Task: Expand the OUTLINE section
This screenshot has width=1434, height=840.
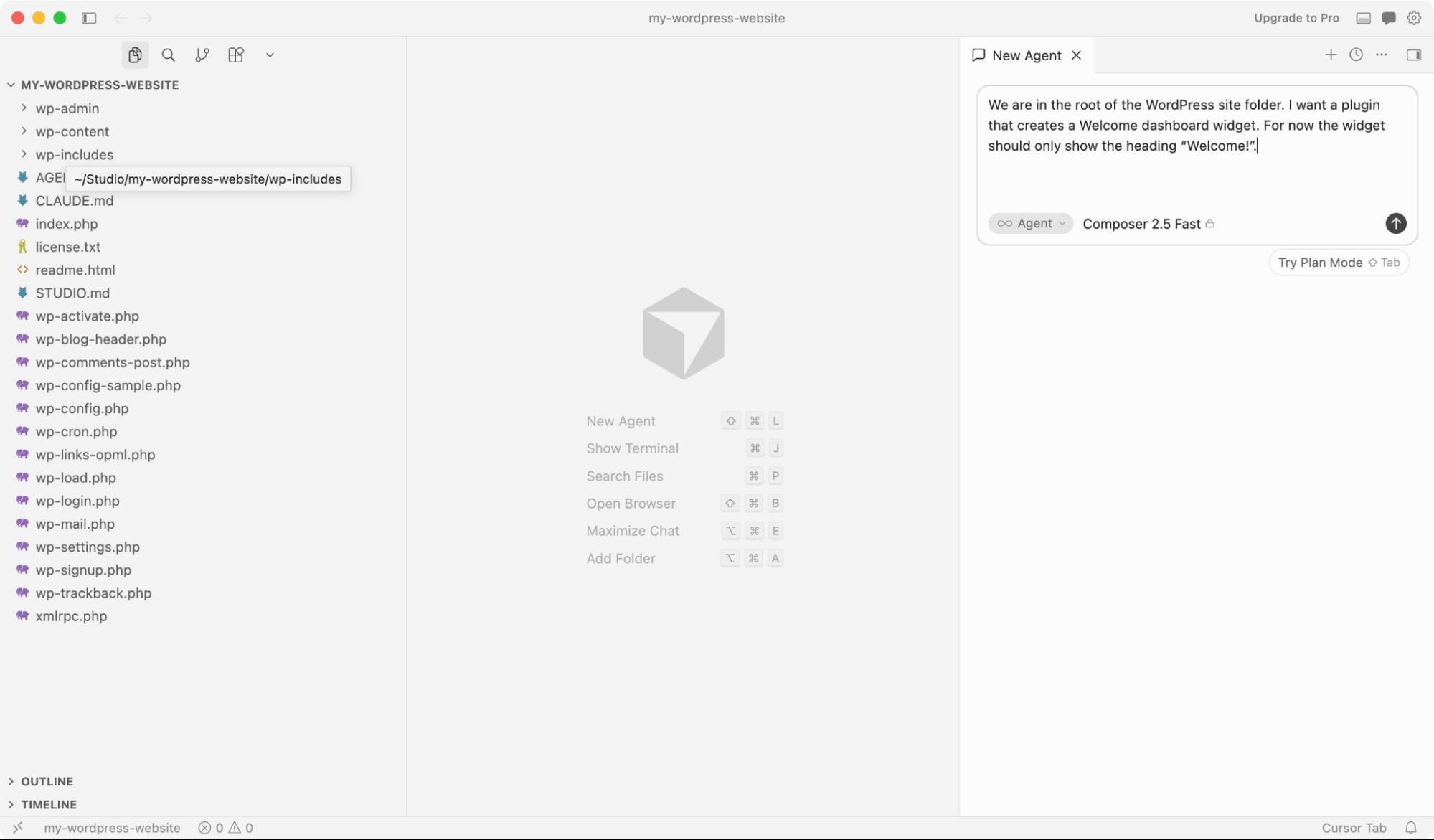Action: [203, 781]
